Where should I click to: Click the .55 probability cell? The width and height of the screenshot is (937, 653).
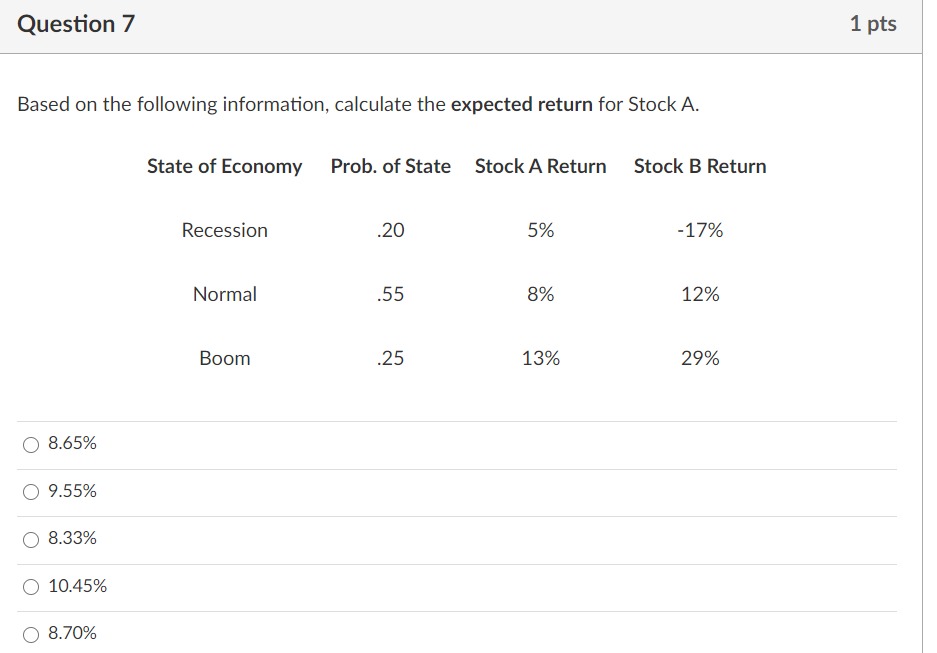pos(390,295)
